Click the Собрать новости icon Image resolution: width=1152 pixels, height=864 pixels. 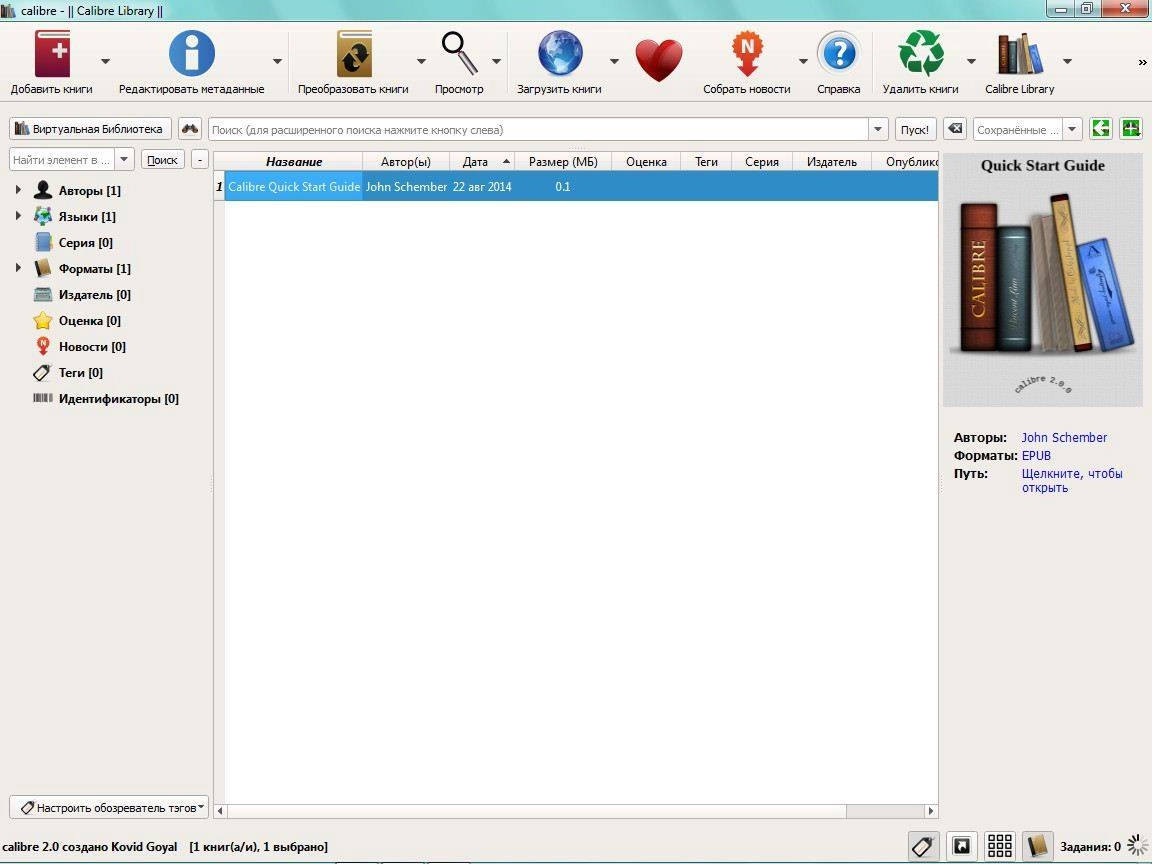point(747,54)
